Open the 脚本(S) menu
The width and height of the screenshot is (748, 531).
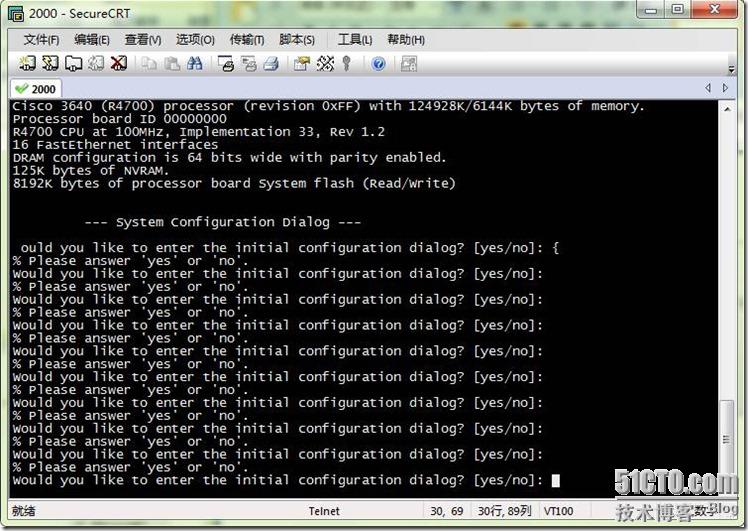pyautogui.click(x=297, y=40)
